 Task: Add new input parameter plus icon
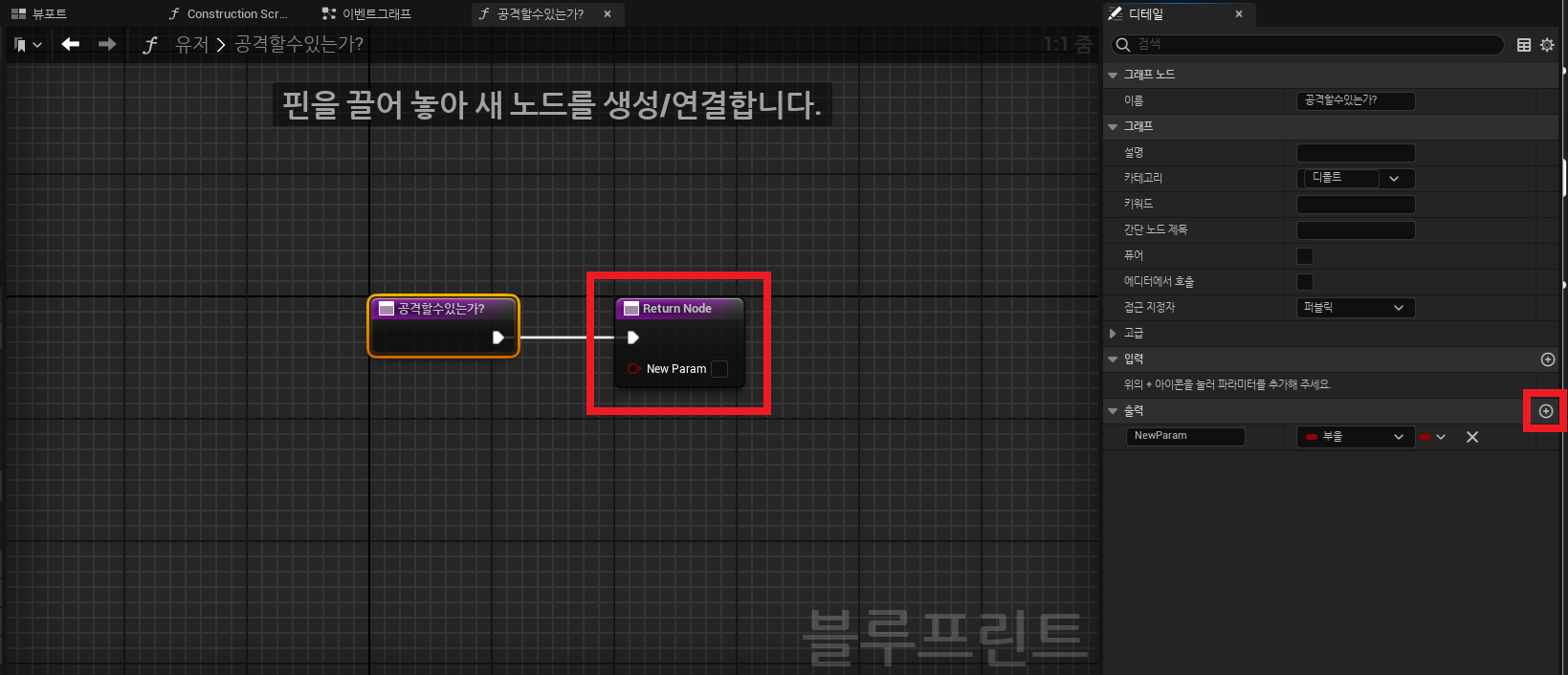pyautogui.click(x=1548, y=359)
